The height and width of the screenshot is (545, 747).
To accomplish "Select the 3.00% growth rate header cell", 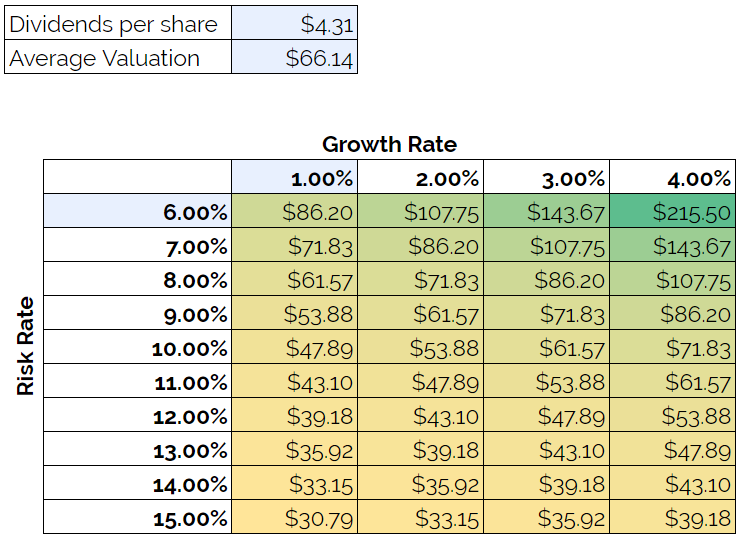I will click(546, 178).
